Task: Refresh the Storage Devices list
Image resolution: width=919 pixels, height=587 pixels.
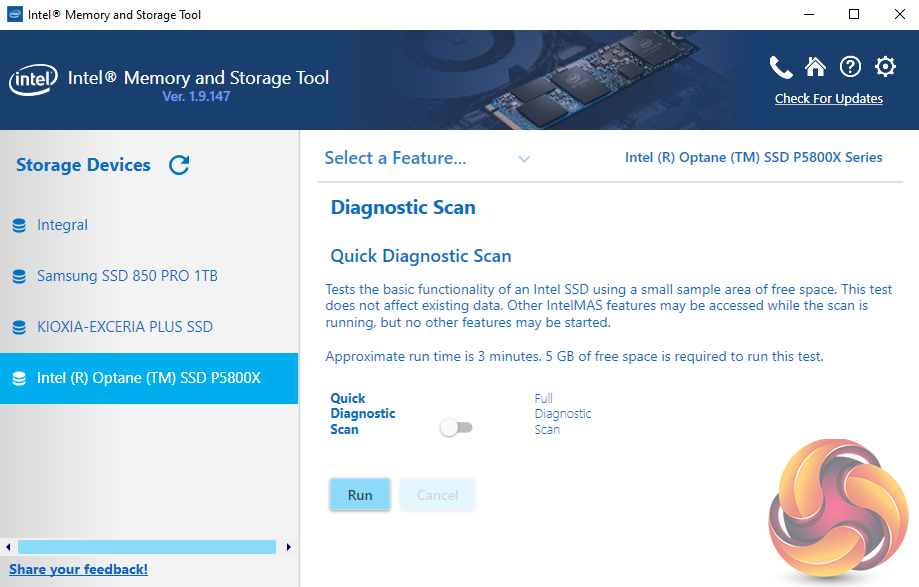Action: (x=179, y=165)
